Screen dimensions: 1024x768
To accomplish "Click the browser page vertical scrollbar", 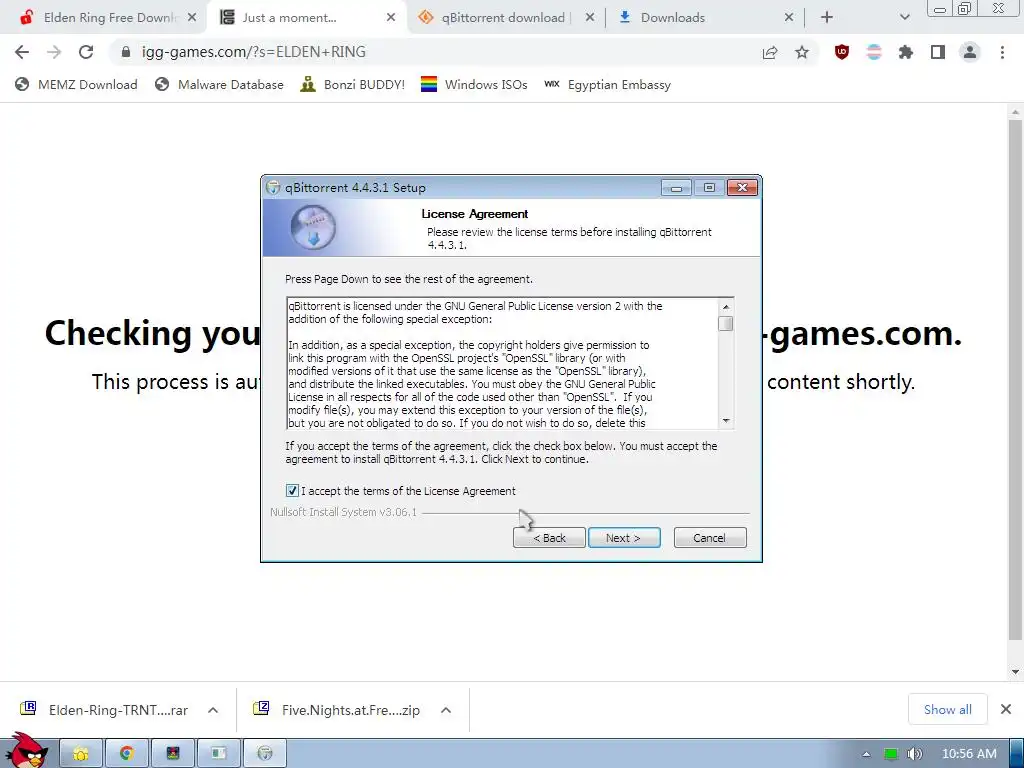I will [1015, 379].
